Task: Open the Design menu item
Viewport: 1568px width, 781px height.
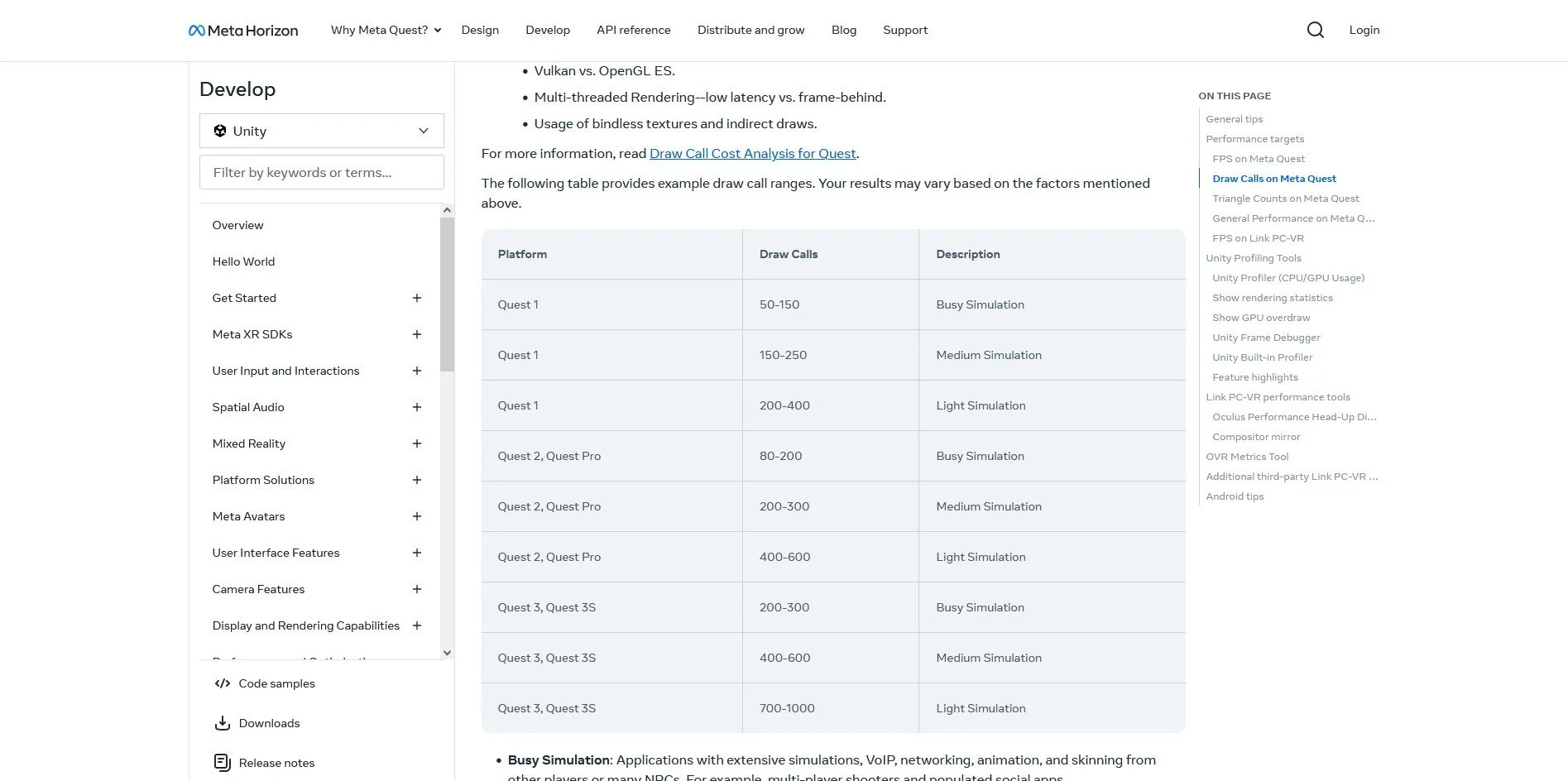Action: coord(480,30)
